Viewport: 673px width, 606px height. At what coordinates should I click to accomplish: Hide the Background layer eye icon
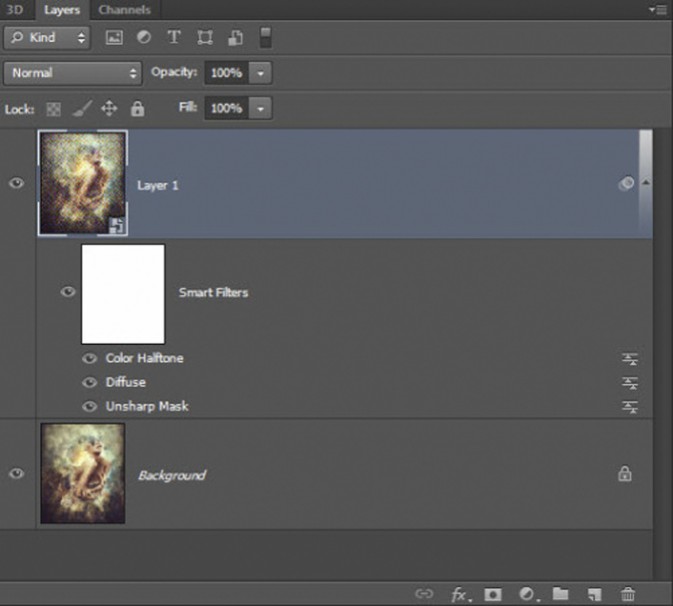[16, 474]
